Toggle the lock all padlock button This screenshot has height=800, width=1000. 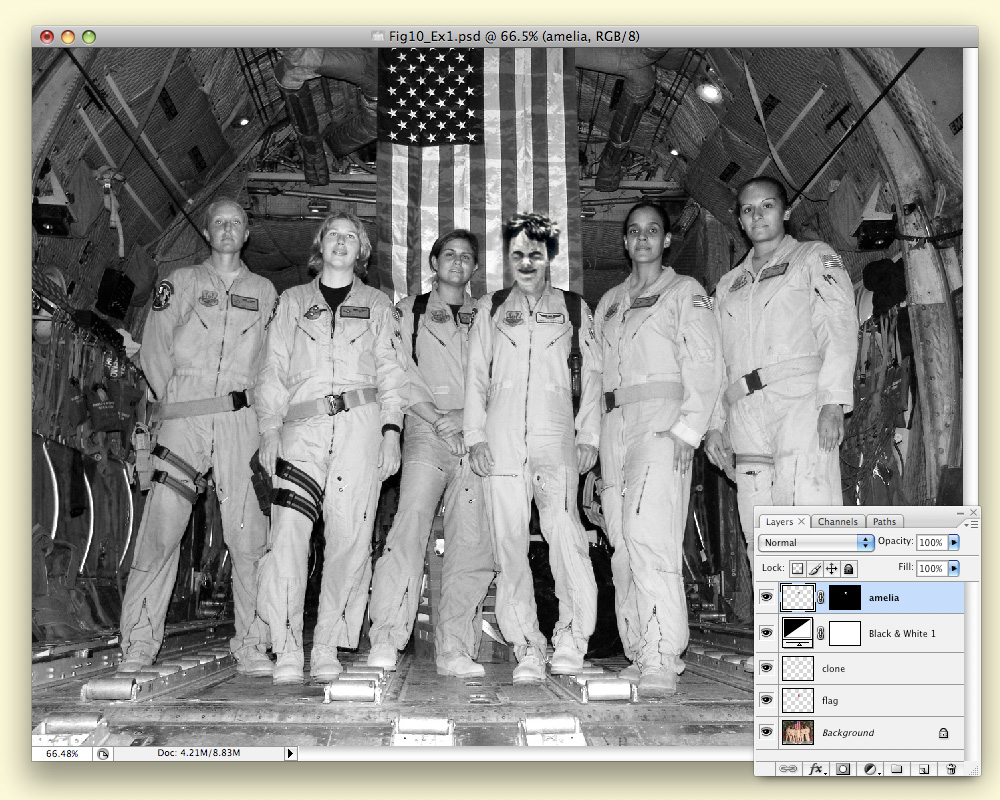coord(848,568)
